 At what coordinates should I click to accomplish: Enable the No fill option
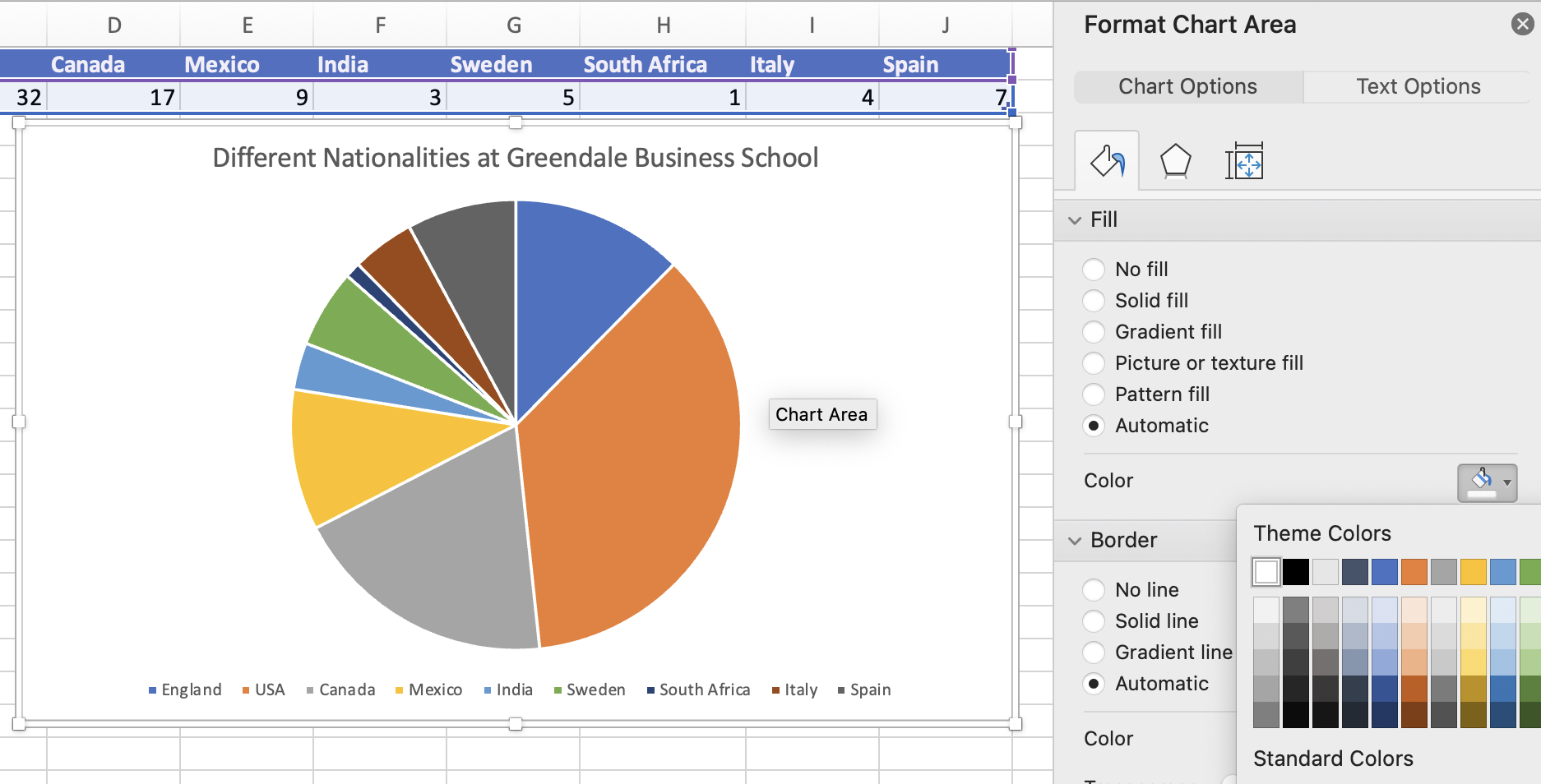pyautogui.click(x=1094, y=269)
